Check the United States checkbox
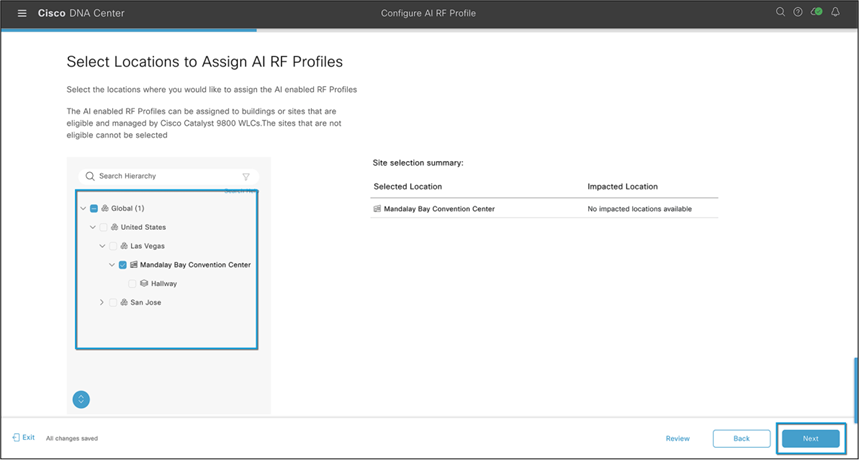The image size is (859, 460). [x=104, y=227]
